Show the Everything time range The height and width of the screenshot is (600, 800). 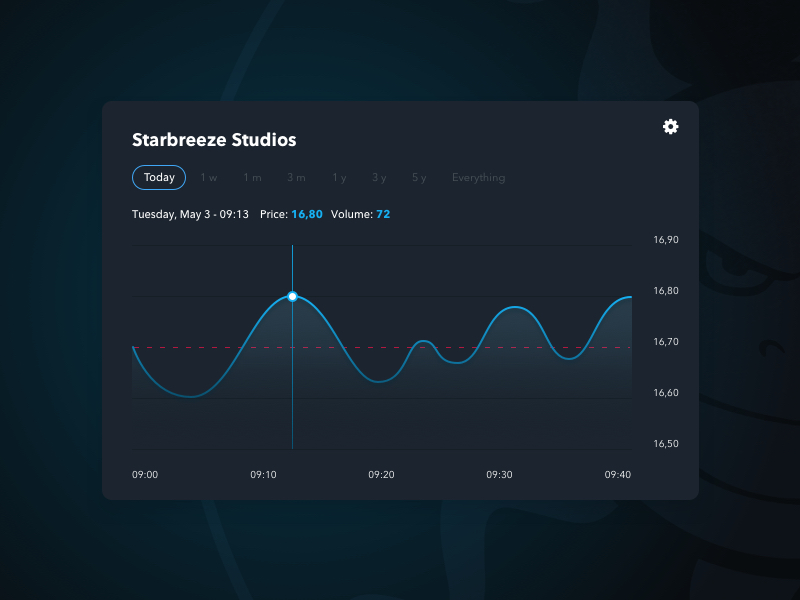click(x=478, y=178)
